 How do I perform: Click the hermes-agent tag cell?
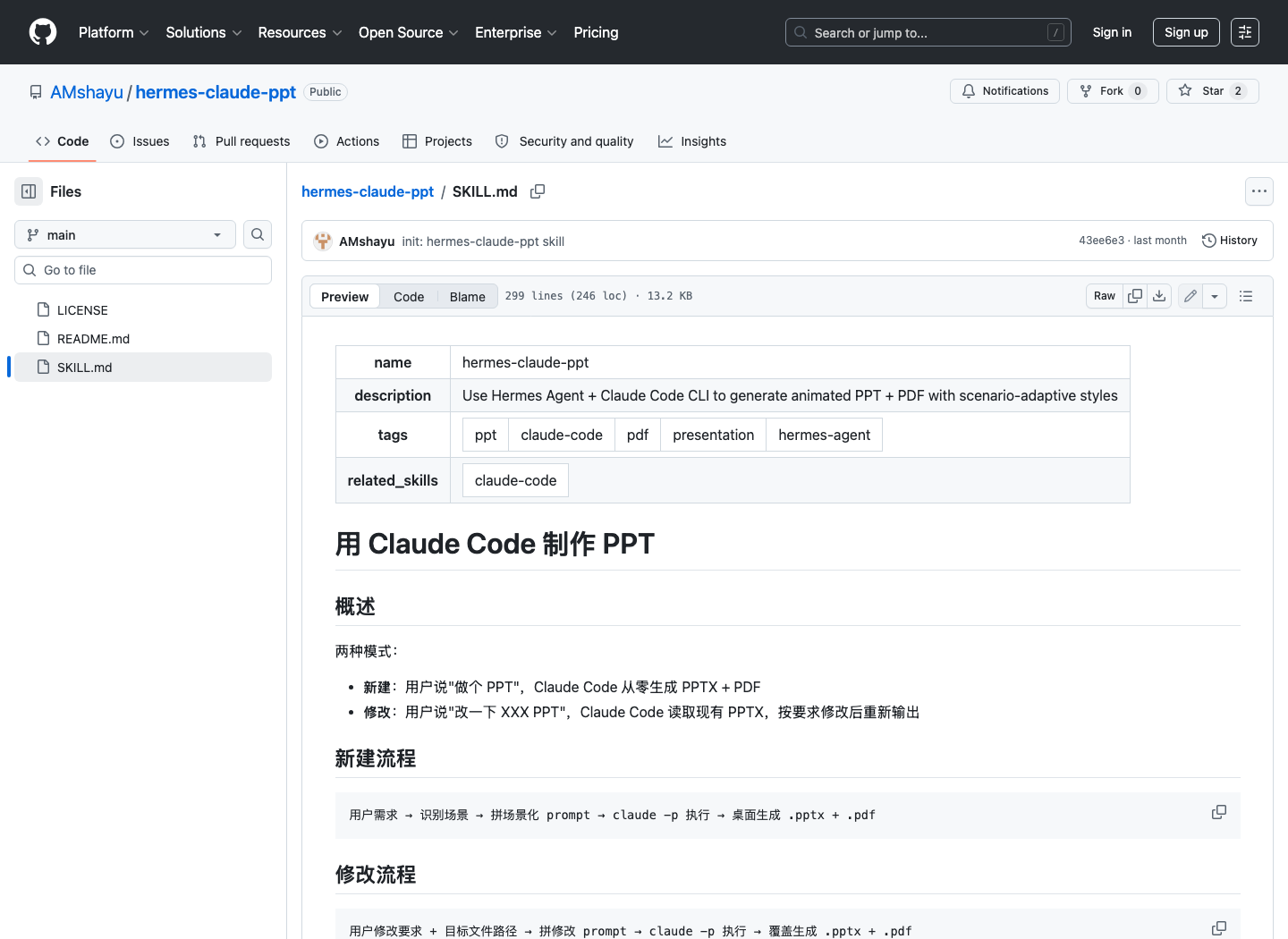(824, 435)
